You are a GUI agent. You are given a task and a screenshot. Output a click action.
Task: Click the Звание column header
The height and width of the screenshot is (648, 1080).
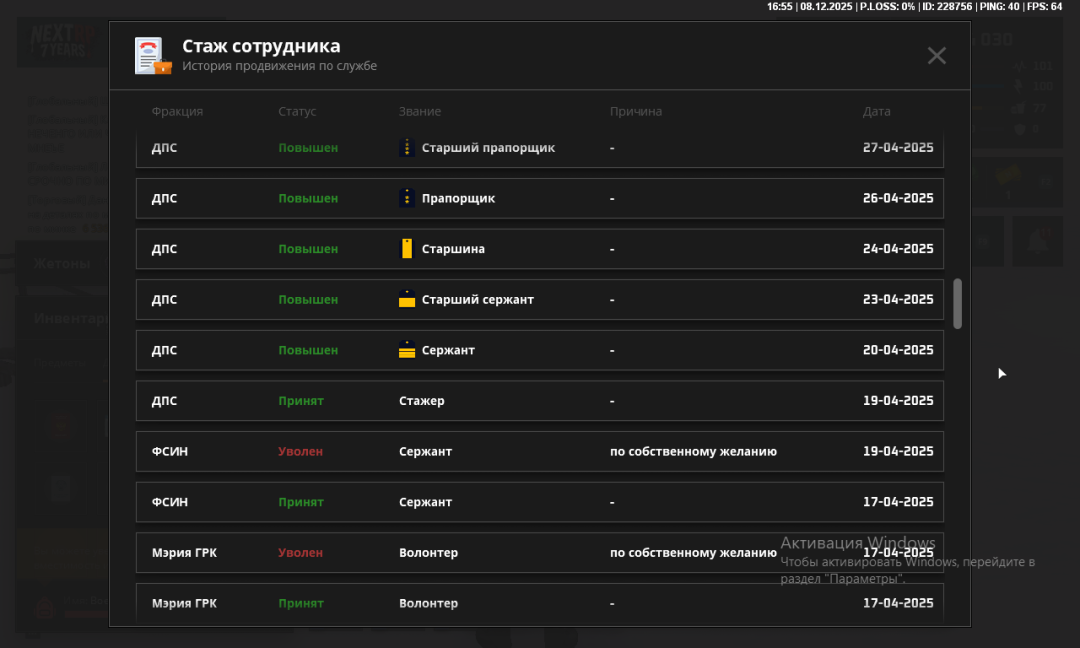point(419,112)
